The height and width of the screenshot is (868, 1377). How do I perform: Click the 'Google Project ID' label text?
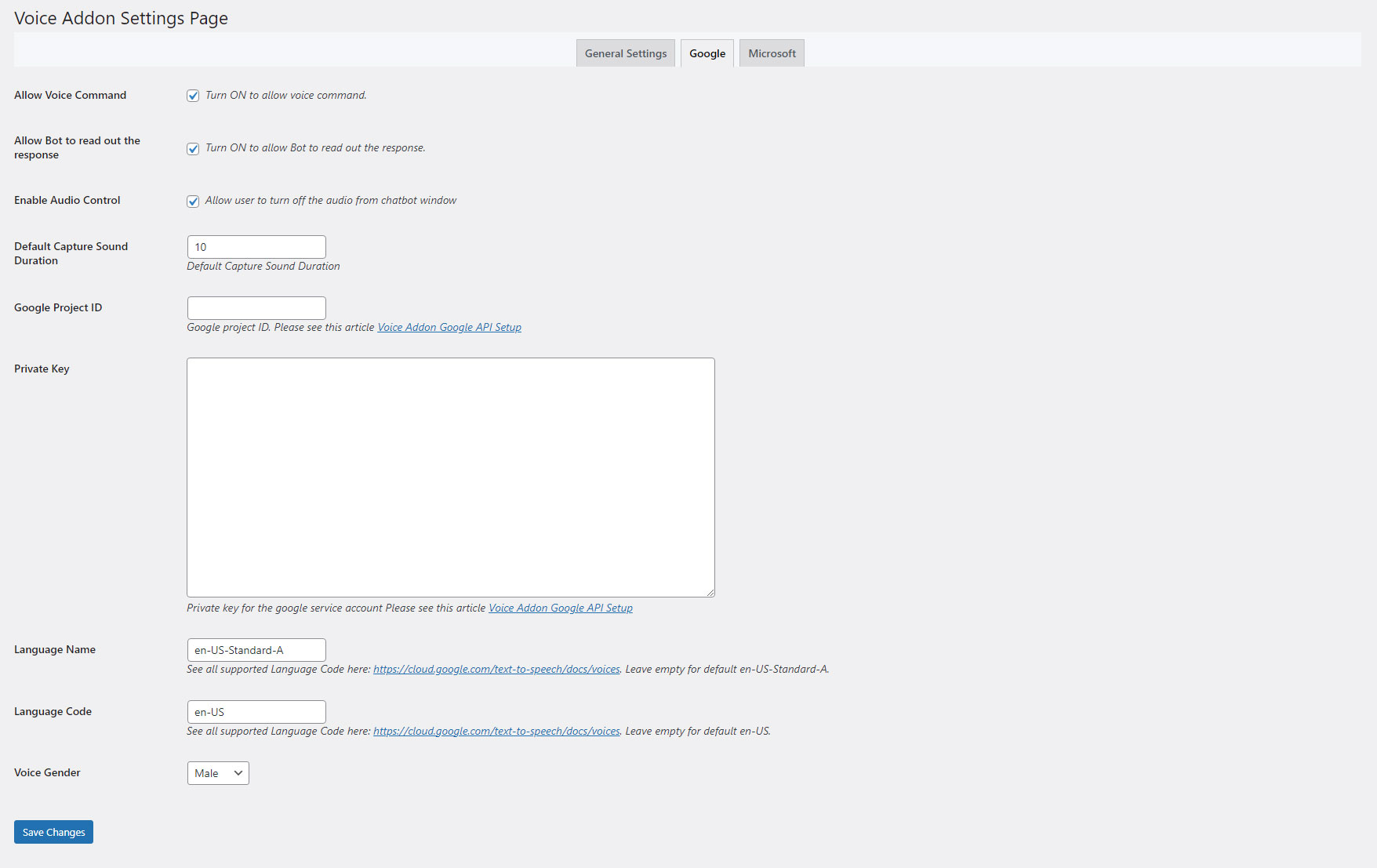58,307
